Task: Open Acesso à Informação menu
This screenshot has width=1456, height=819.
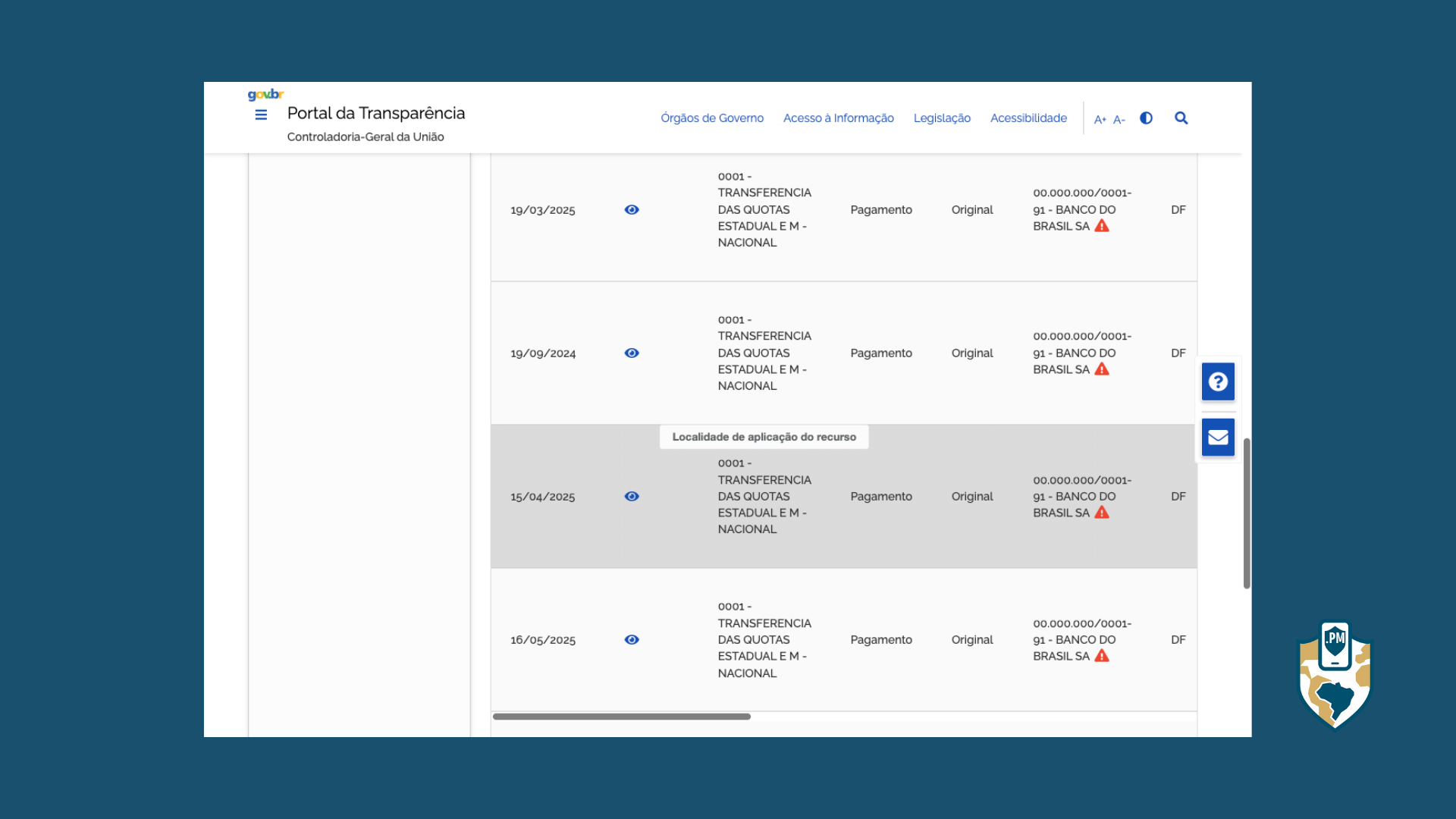Action: (x=838, y=118)
